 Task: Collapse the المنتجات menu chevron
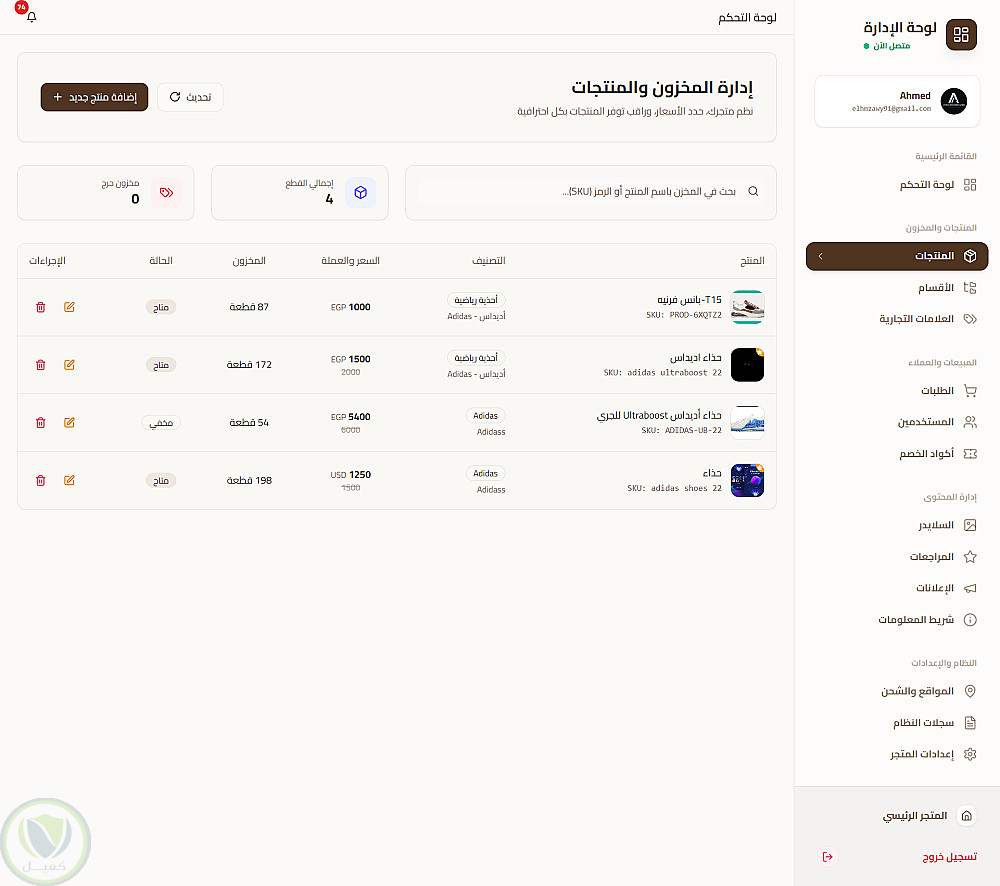click(820, 256)
